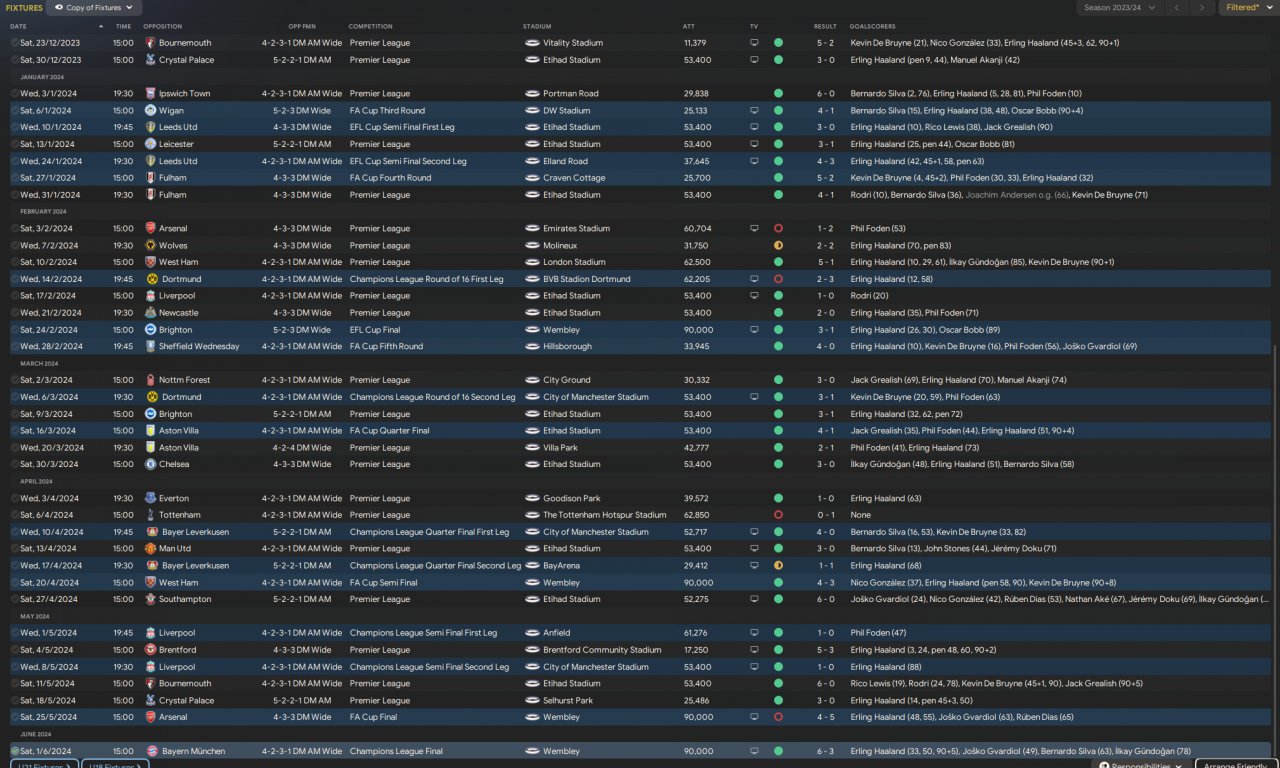Click the Chelsea club badge
This screenshot has width=1280, height=768.
point(152,465)
